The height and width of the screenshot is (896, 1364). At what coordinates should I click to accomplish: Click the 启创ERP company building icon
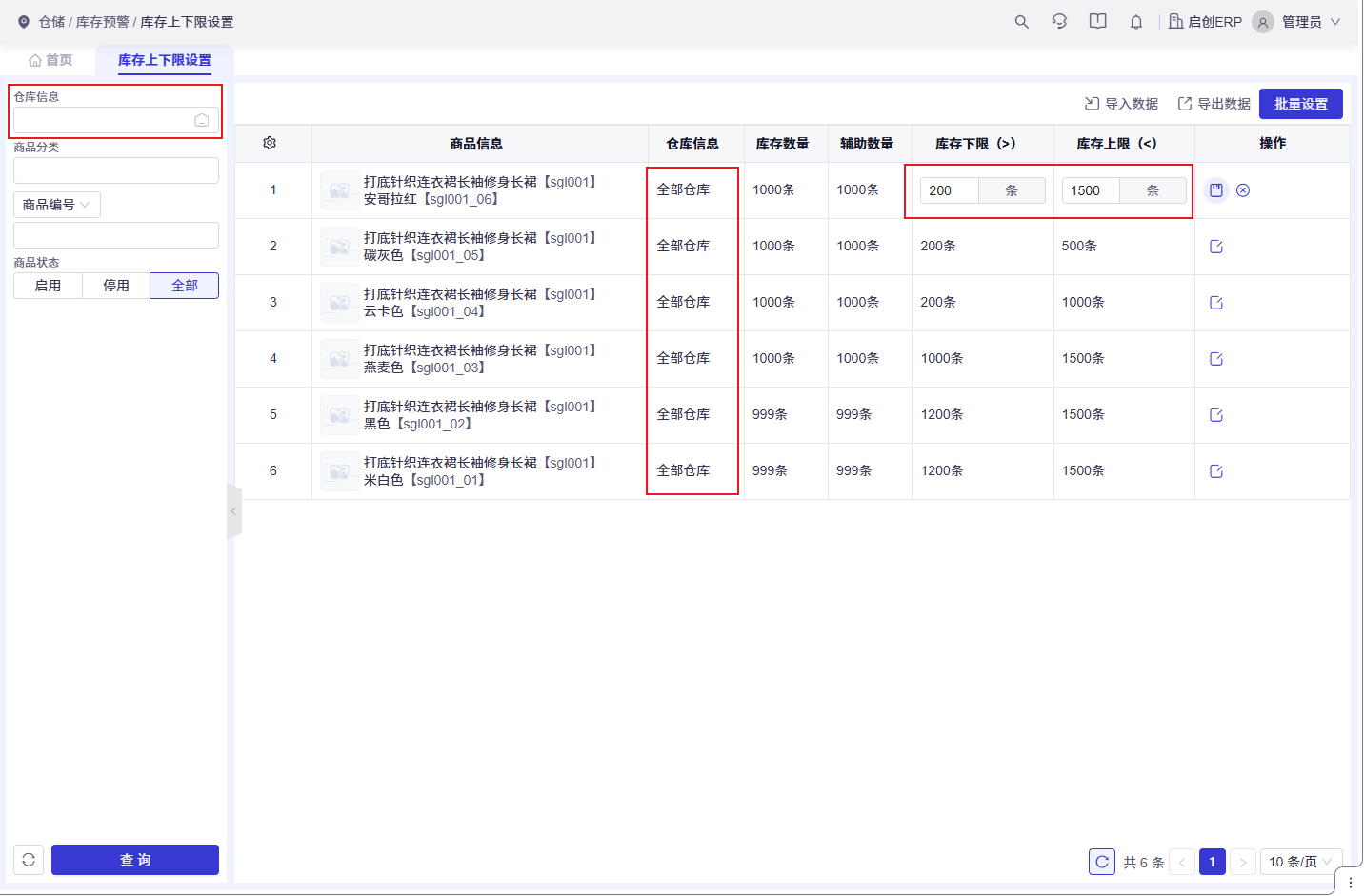click(1175, 21)
